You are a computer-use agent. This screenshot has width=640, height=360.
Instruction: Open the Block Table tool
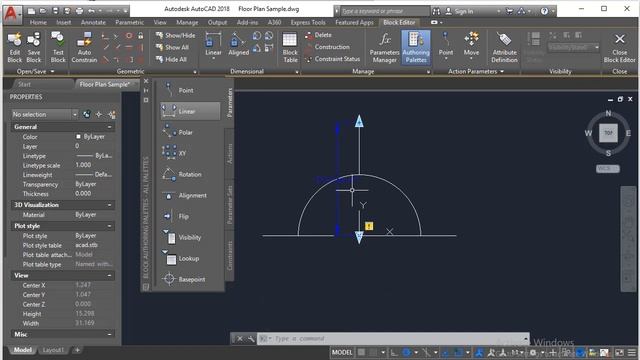pyautogui.click(x=290, y=47)
